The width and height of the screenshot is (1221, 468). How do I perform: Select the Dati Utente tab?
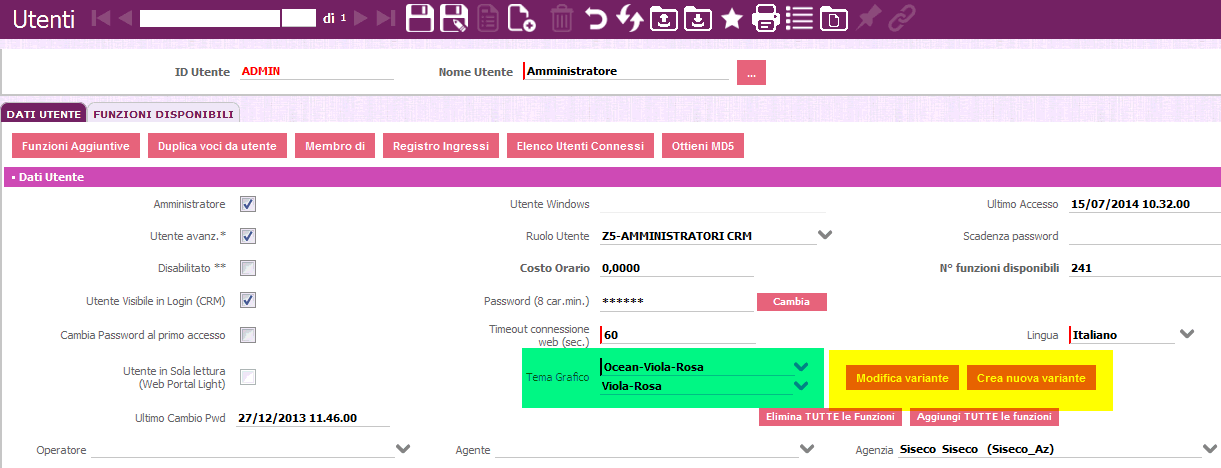pyautogui.click(x=43, y=114)
